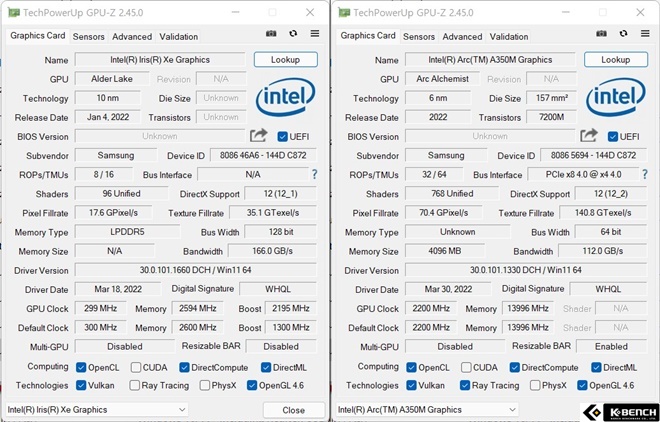
Task: Click Device ID field 8086 46A6 - 144D C872
Action: coord(263,155)
